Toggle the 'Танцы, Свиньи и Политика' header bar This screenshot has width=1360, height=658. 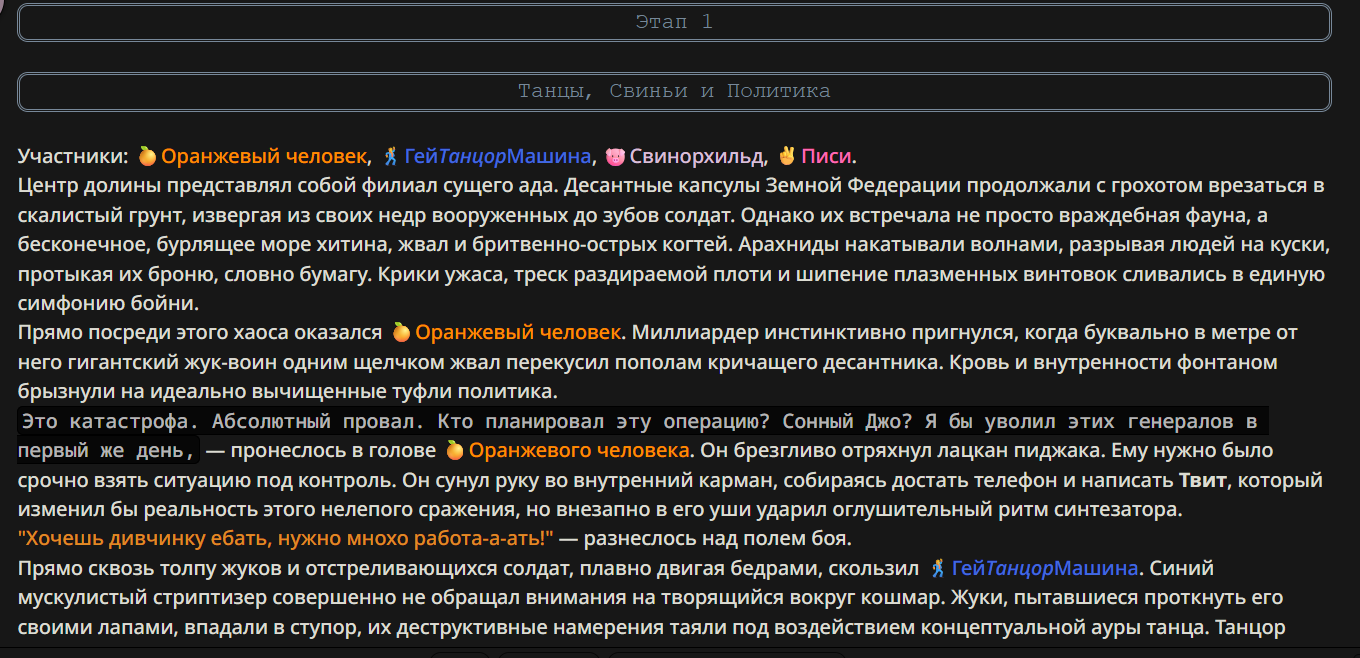675,91
